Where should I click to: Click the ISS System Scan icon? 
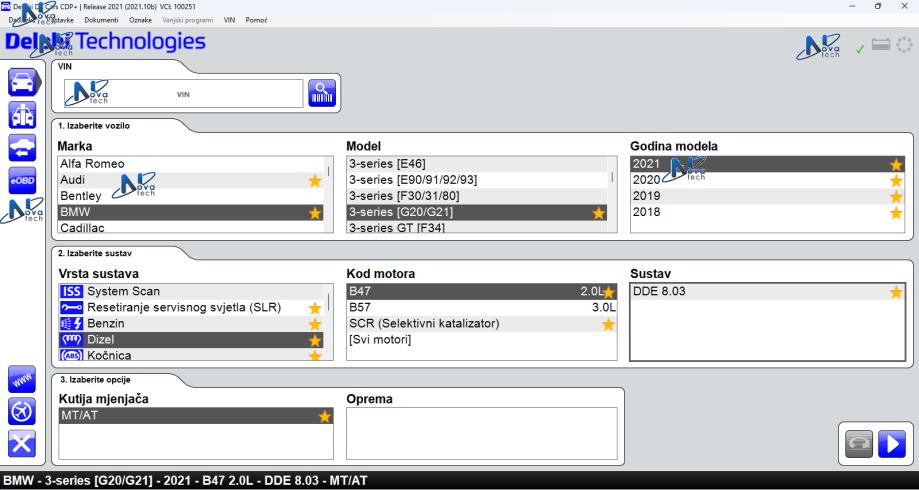pyautogui.click(x=72, y=291)
